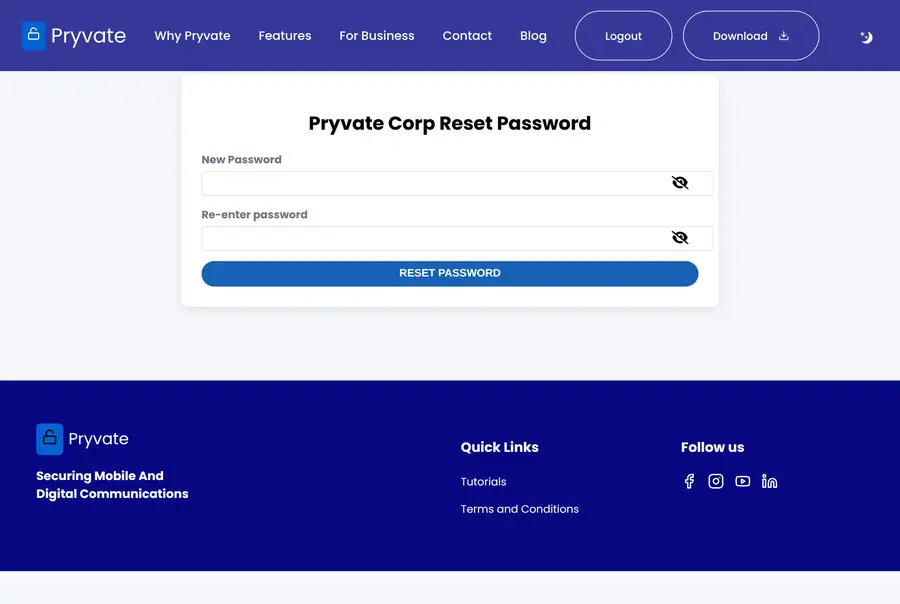
Task: Open For Business navigation item
Action: click(x=377, y=36)
